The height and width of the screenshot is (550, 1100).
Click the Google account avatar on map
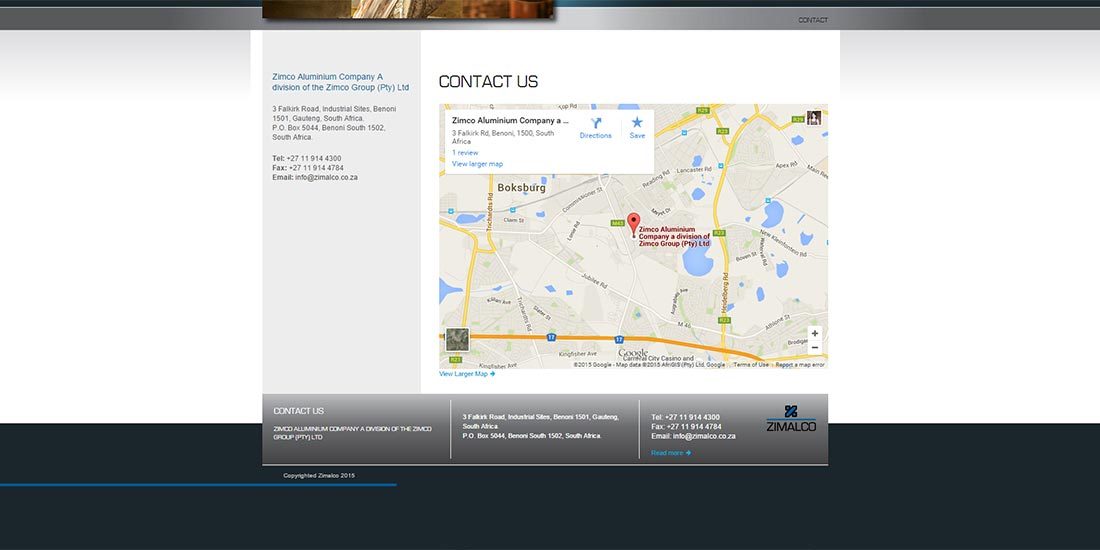[x=814, y=118]
